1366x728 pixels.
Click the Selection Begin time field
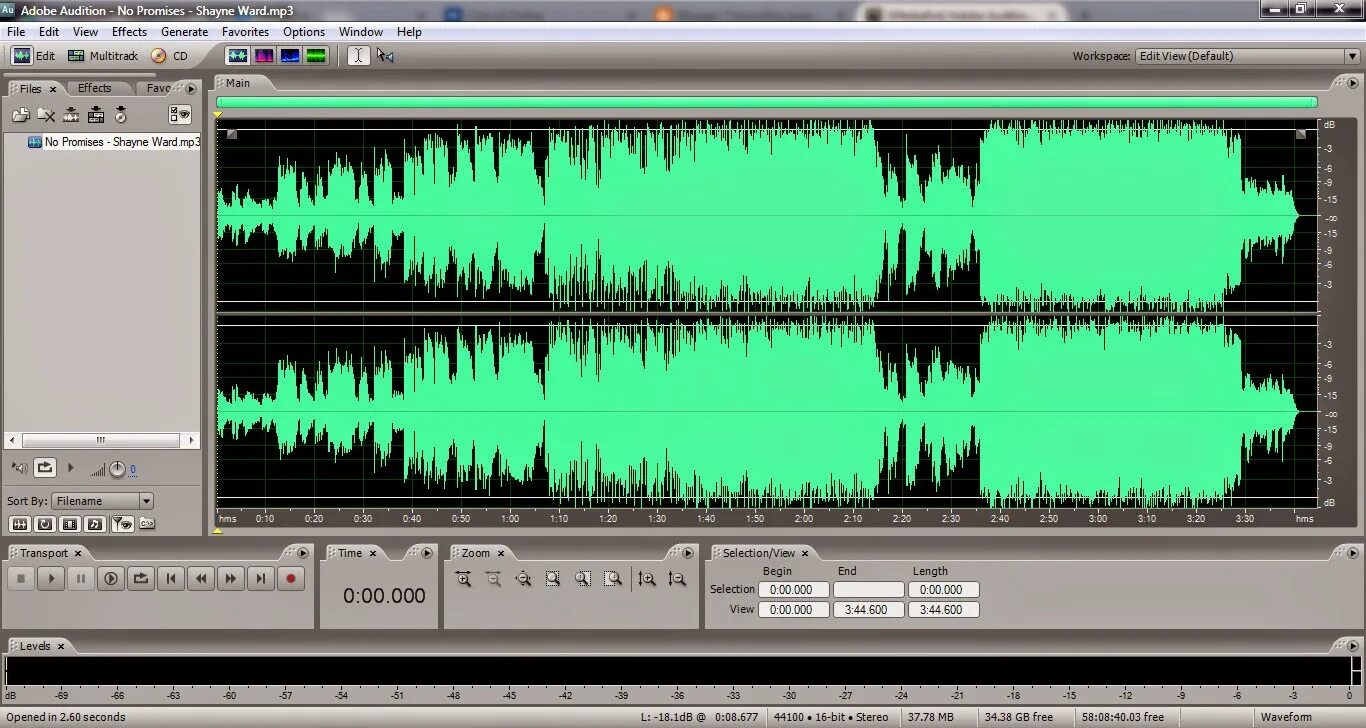793,590
